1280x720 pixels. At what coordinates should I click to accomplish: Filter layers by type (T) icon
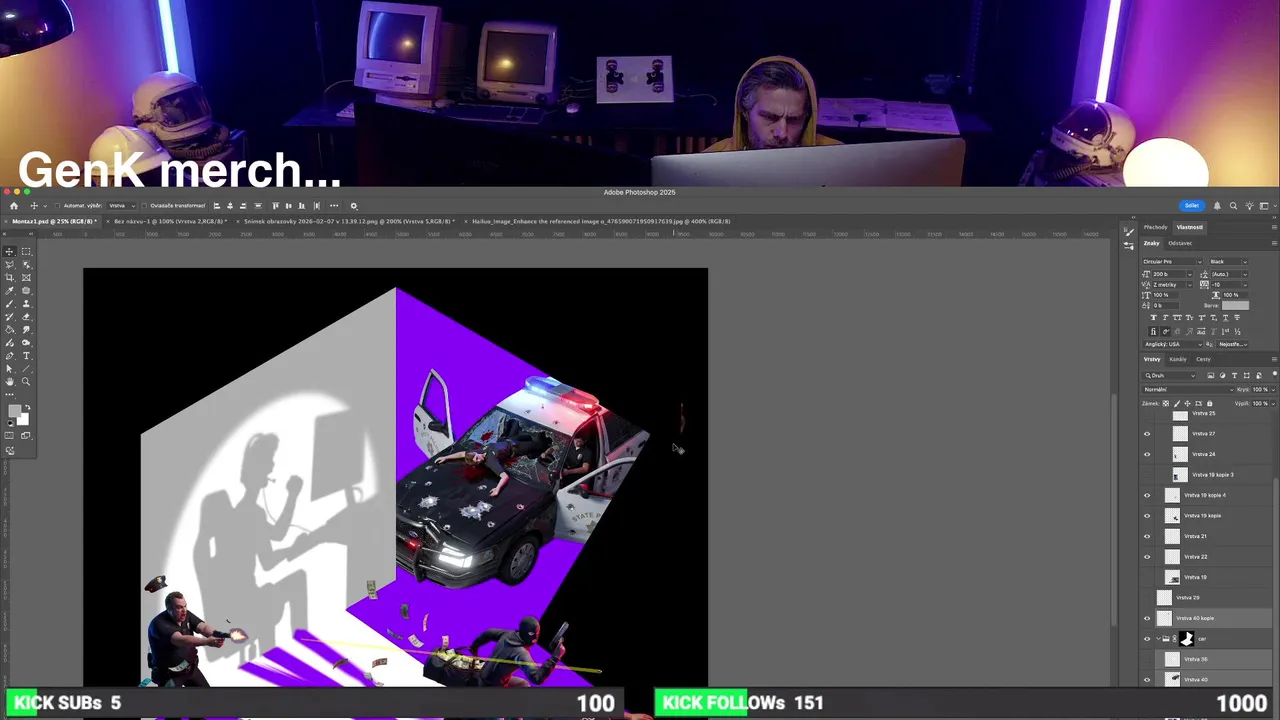[1234, 375]
